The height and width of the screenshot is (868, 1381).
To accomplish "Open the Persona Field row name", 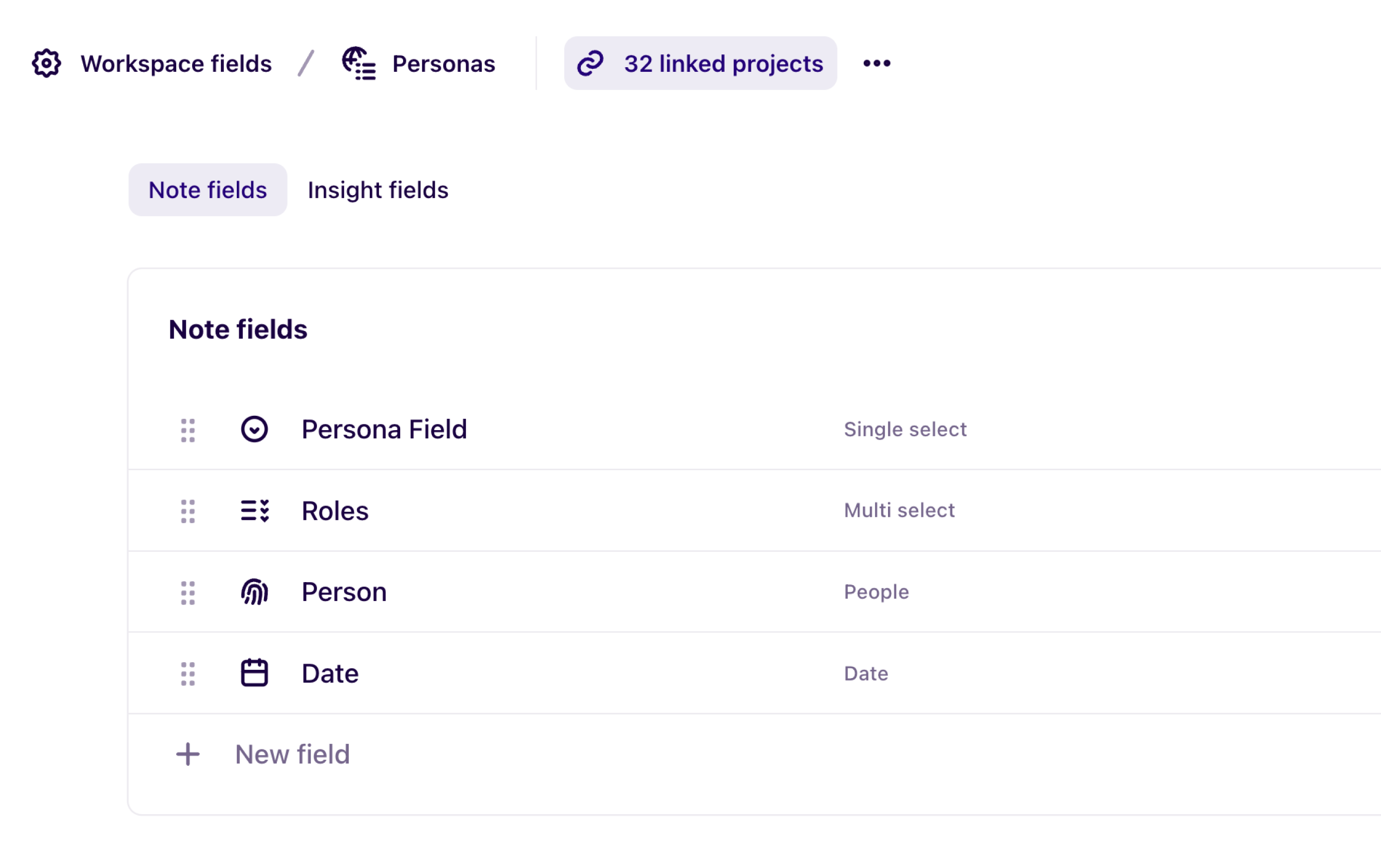I will pyautogui.click(x=384, y=430).
